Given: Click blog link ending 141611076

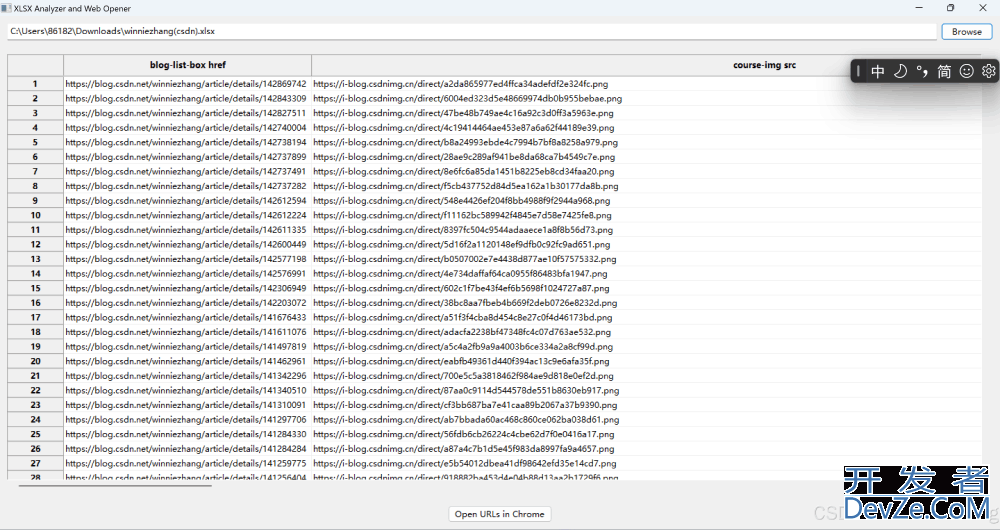Looking at the screenshot, I should pos(186,332).
